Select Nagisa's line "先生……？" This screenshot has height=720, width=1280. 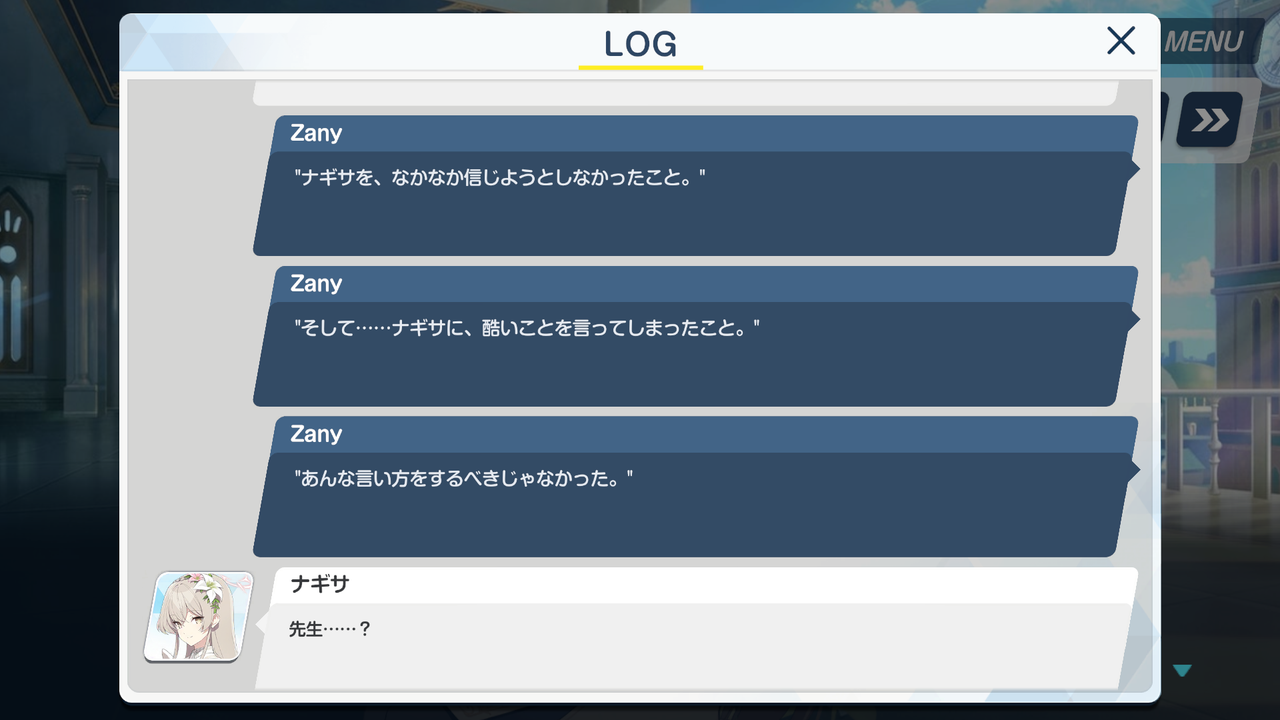[330, 631]
